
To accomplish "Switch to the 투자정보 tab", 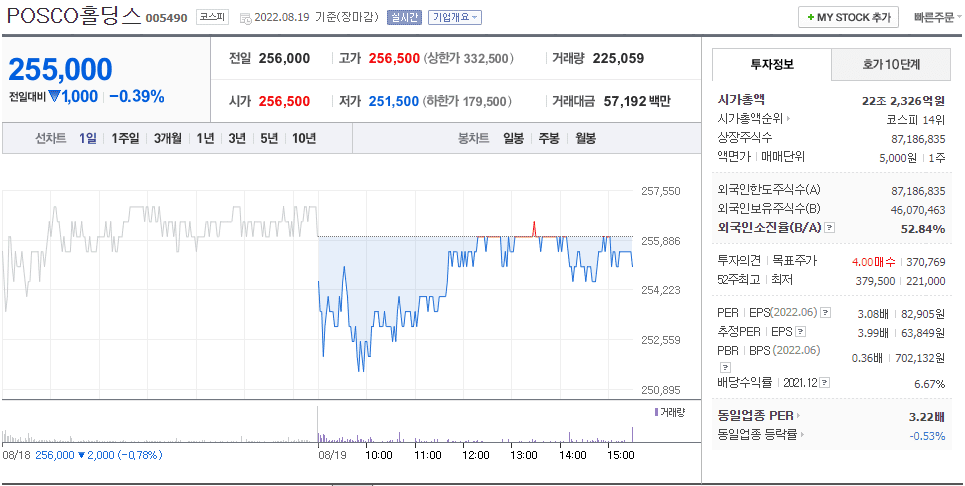I will 772,64.
